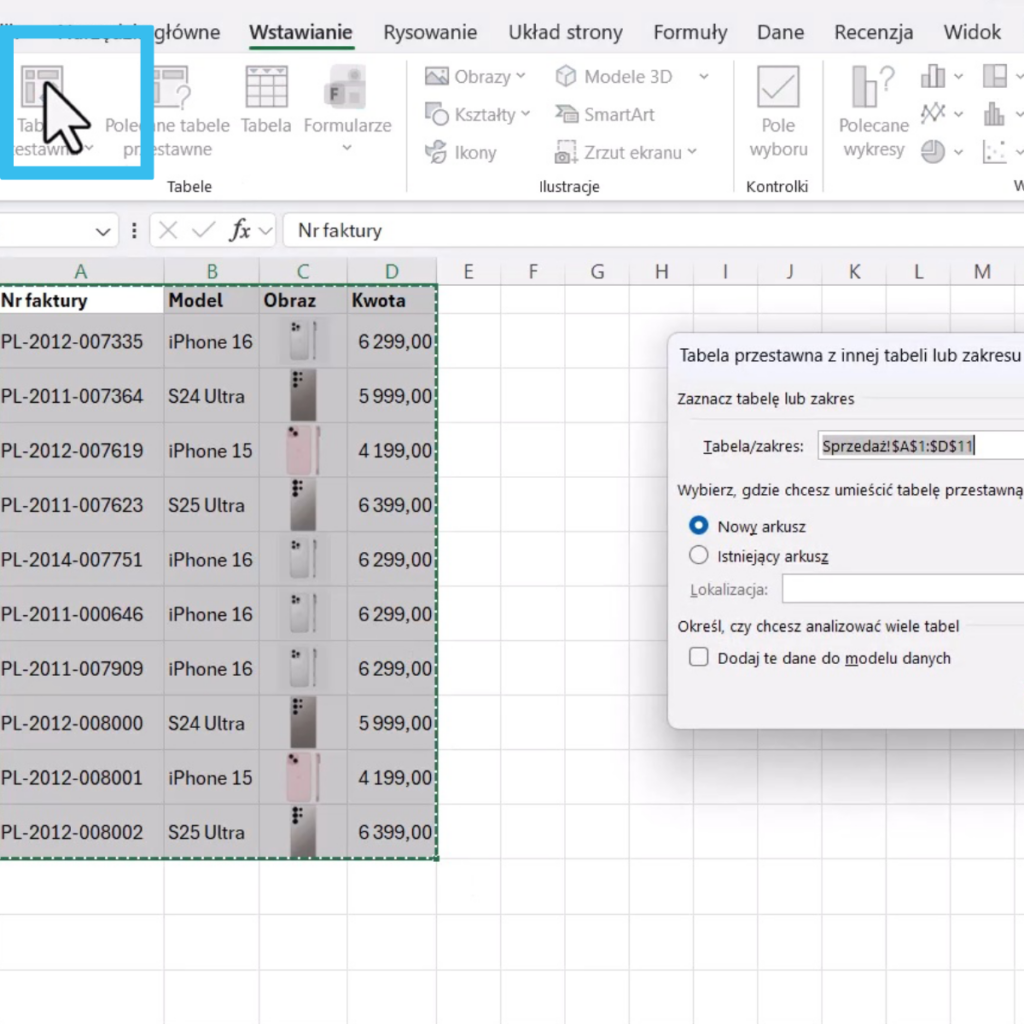
Task: Expand the Kształty dropdown
Action: (526, 115)
